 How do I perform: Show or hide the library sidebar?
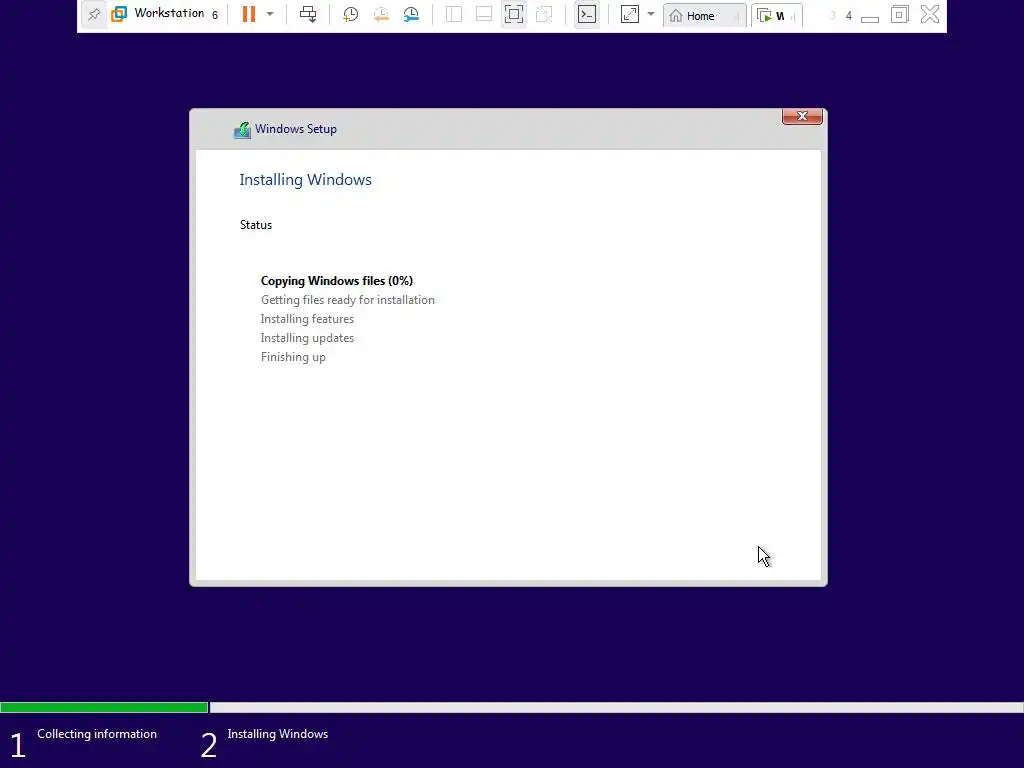pyautogui.click(x=454, y=14)
